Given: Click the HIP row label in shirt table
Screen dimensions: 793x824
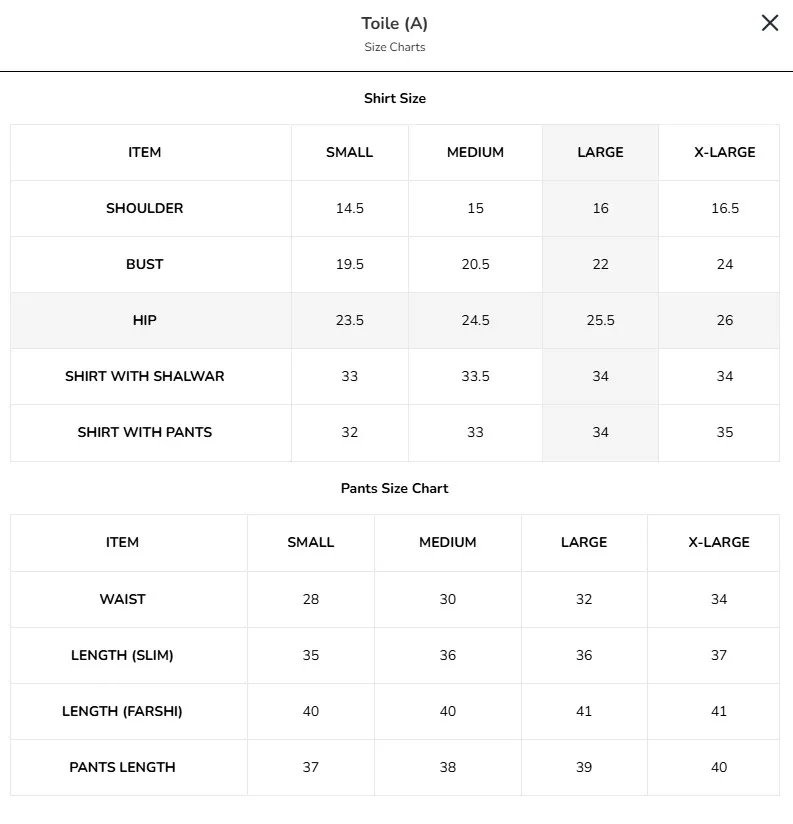Looking at the screenshot, I should (x=145, y=321).
